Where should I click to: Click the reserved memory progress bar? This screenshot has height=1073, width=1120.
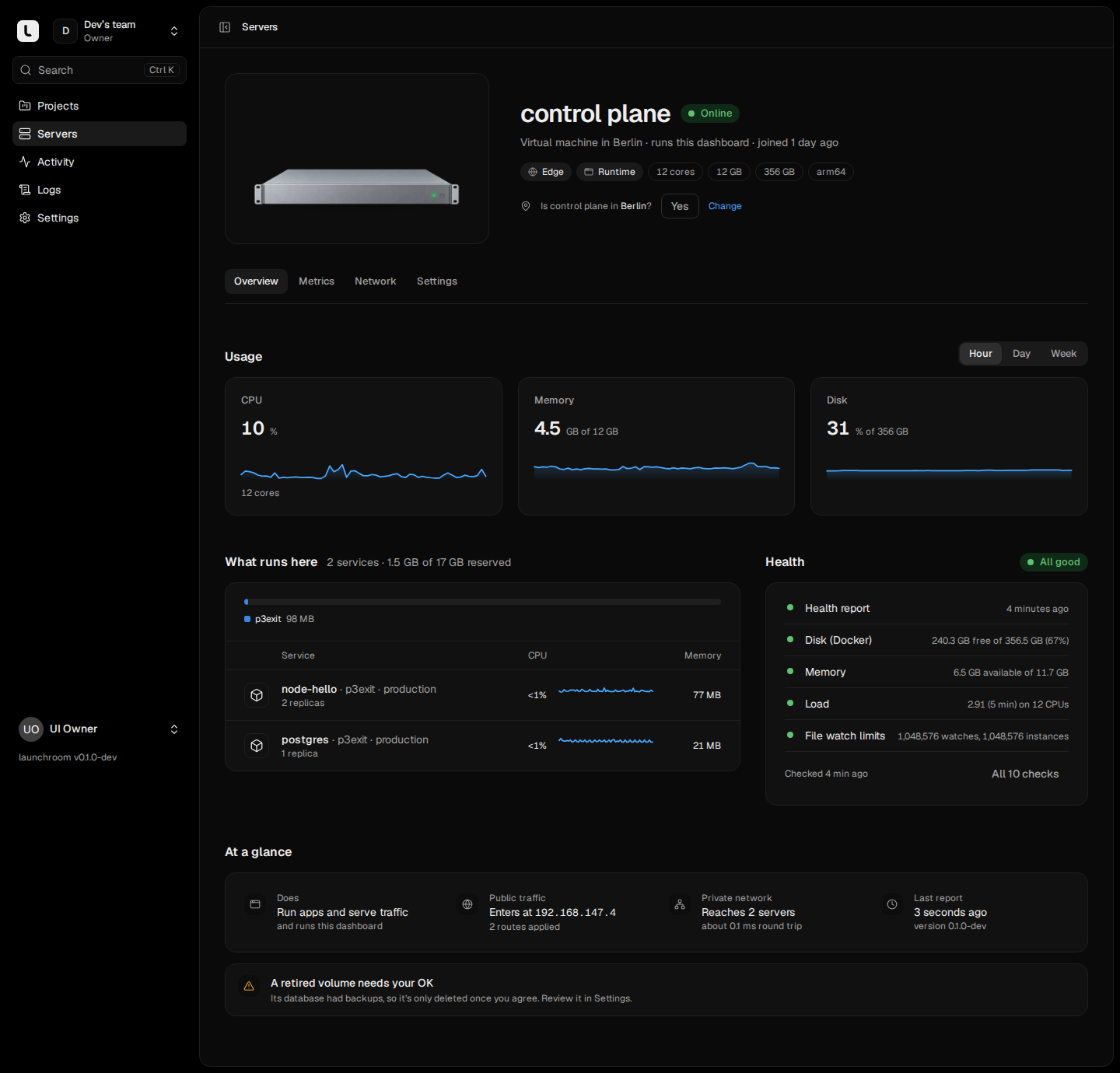pyautogui.click(x=482, y=602)
